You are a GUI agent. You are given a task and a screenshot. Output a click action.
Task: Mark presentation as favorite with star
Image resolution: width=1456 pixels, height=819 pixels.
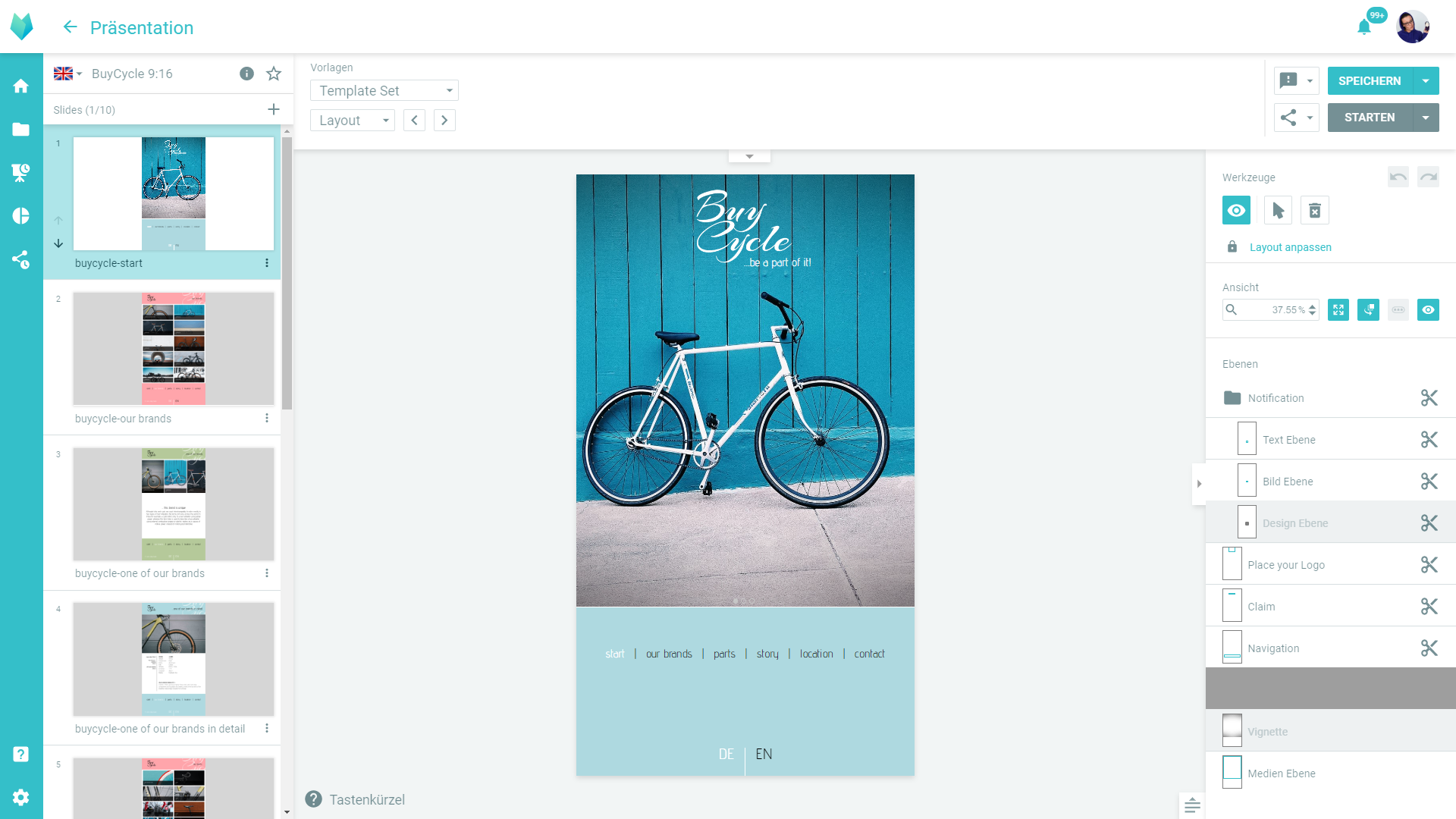click(274, 74)
